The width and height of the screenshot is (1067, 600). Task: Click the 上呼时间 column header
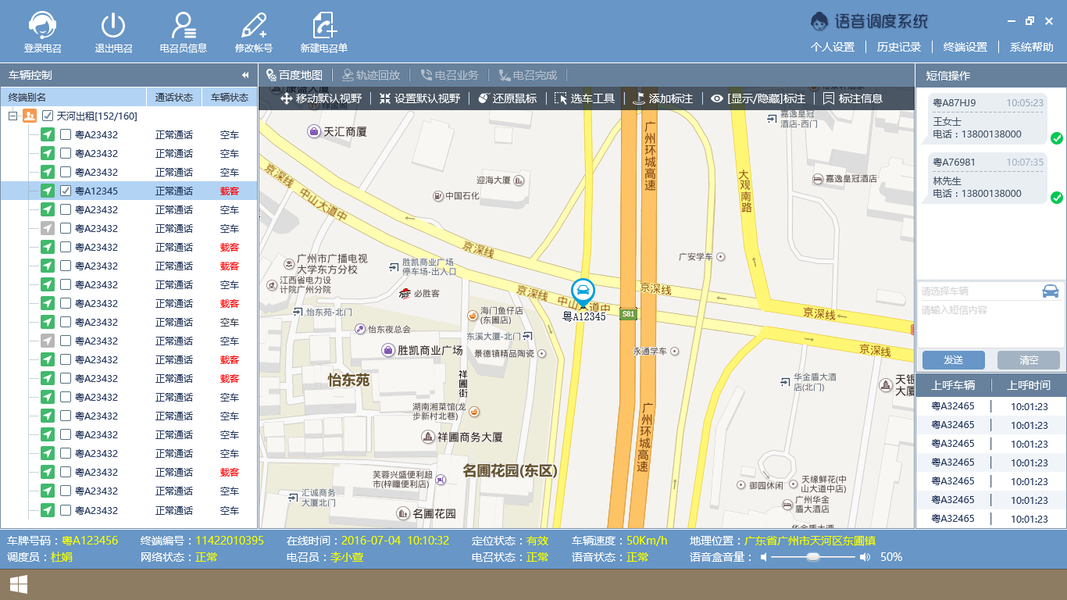tap(1029, 385)
